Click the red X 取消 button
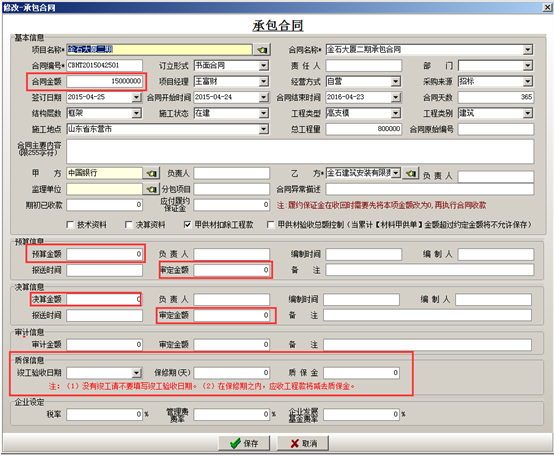 (303, 443)
